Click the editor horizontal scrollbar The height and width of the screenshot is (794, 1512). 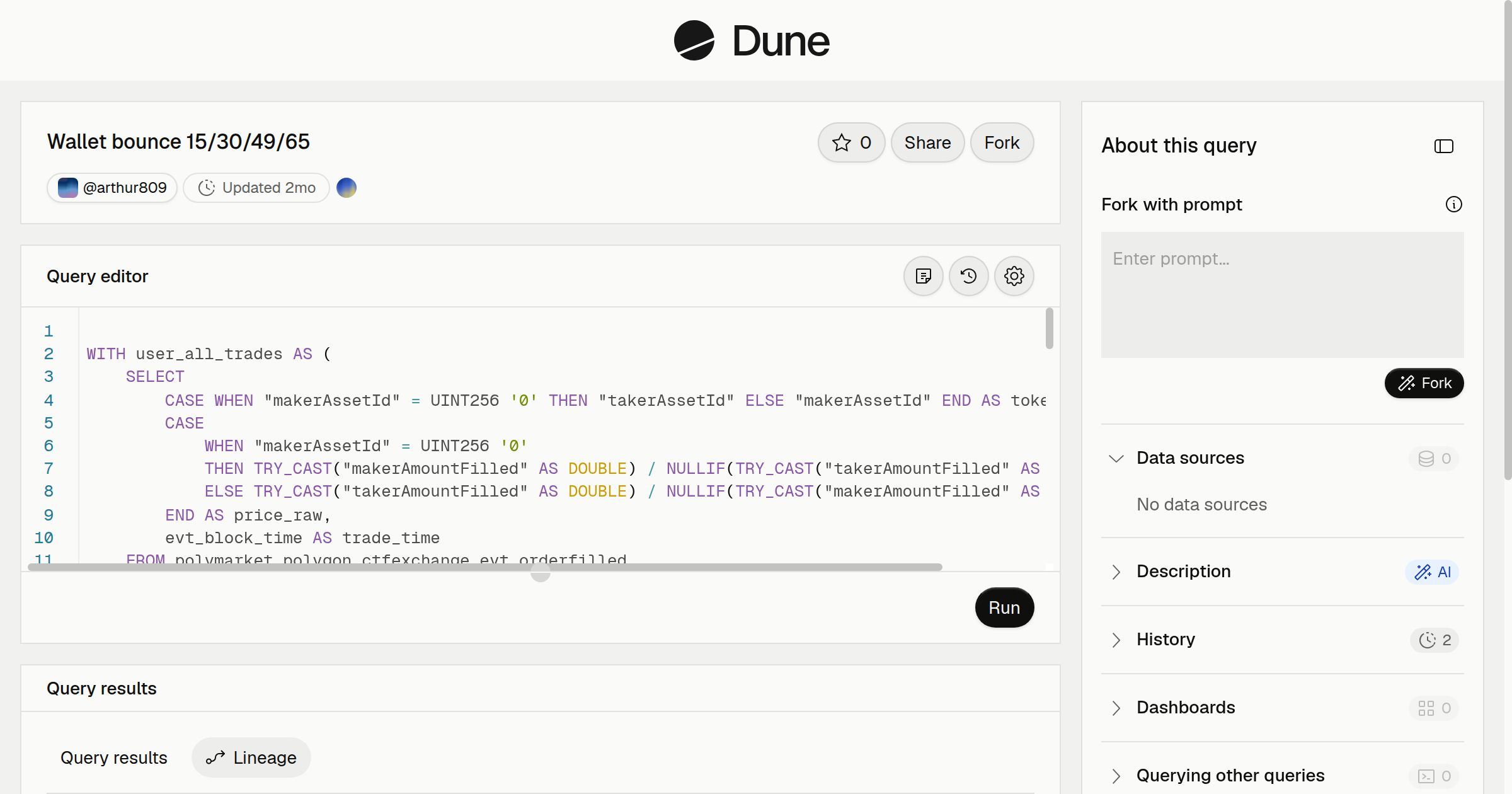click(x=485, y=567)
